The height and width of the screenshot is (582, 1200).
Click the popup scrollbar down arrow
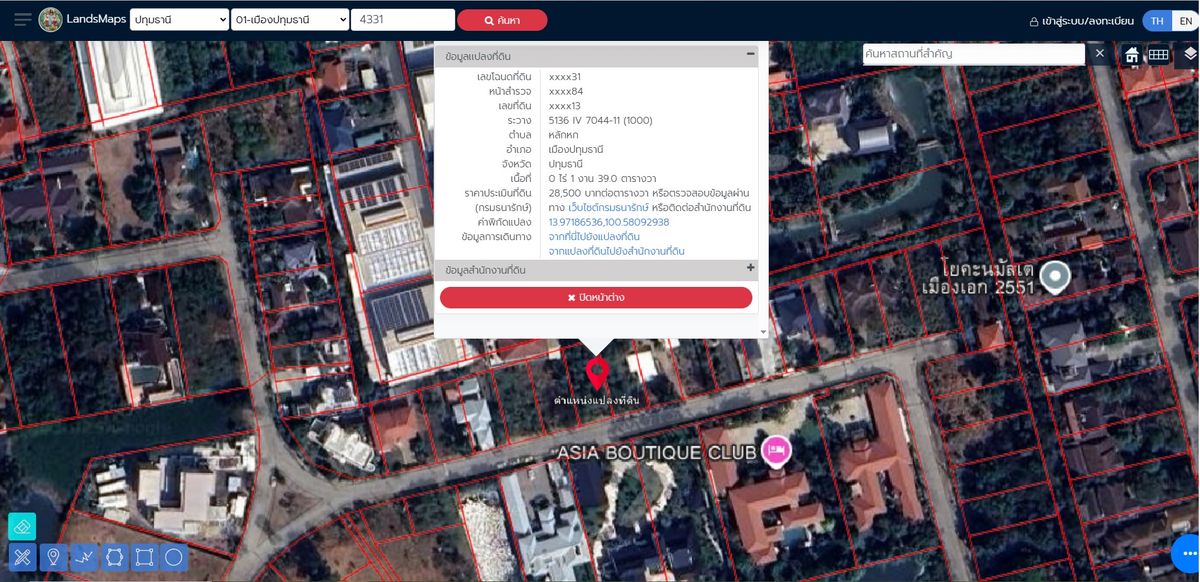coord(763,332)
